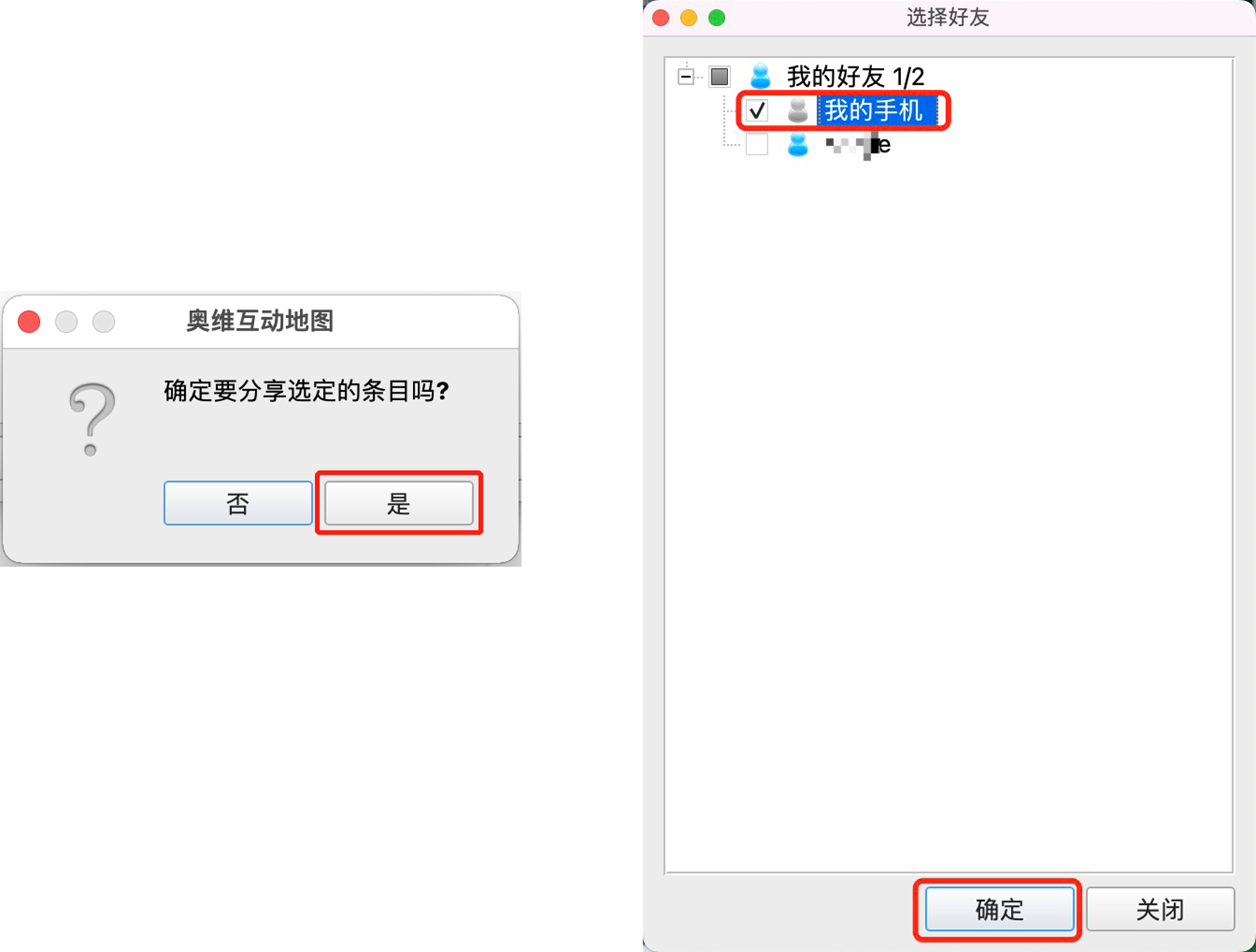The width and height of the screenshot is (1256, 952).
Task: Toggle the 我的好友 group checkbox
Action: 719,76
